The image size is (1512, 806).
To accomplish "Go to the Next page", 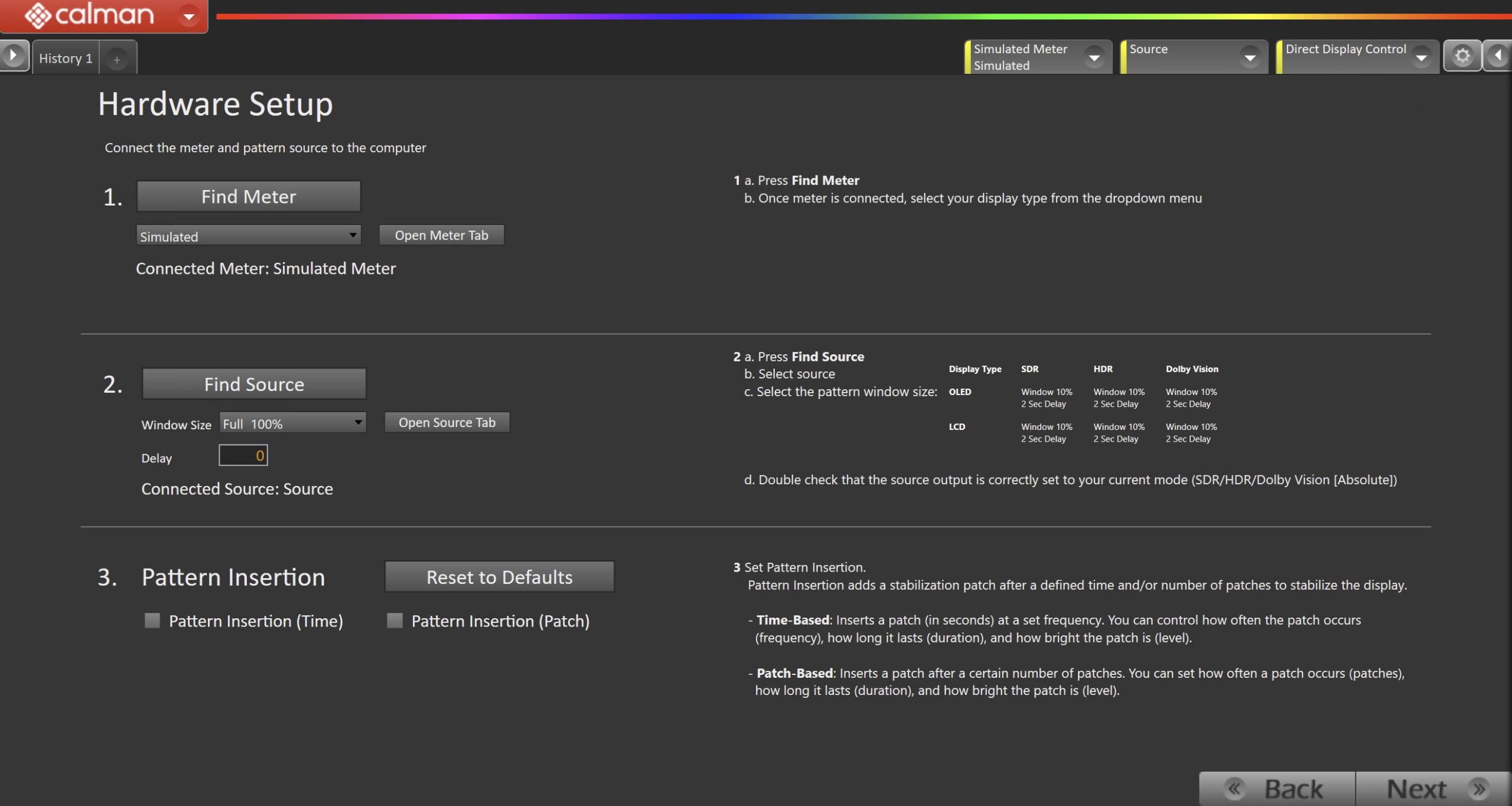I will click(1432, 788).
